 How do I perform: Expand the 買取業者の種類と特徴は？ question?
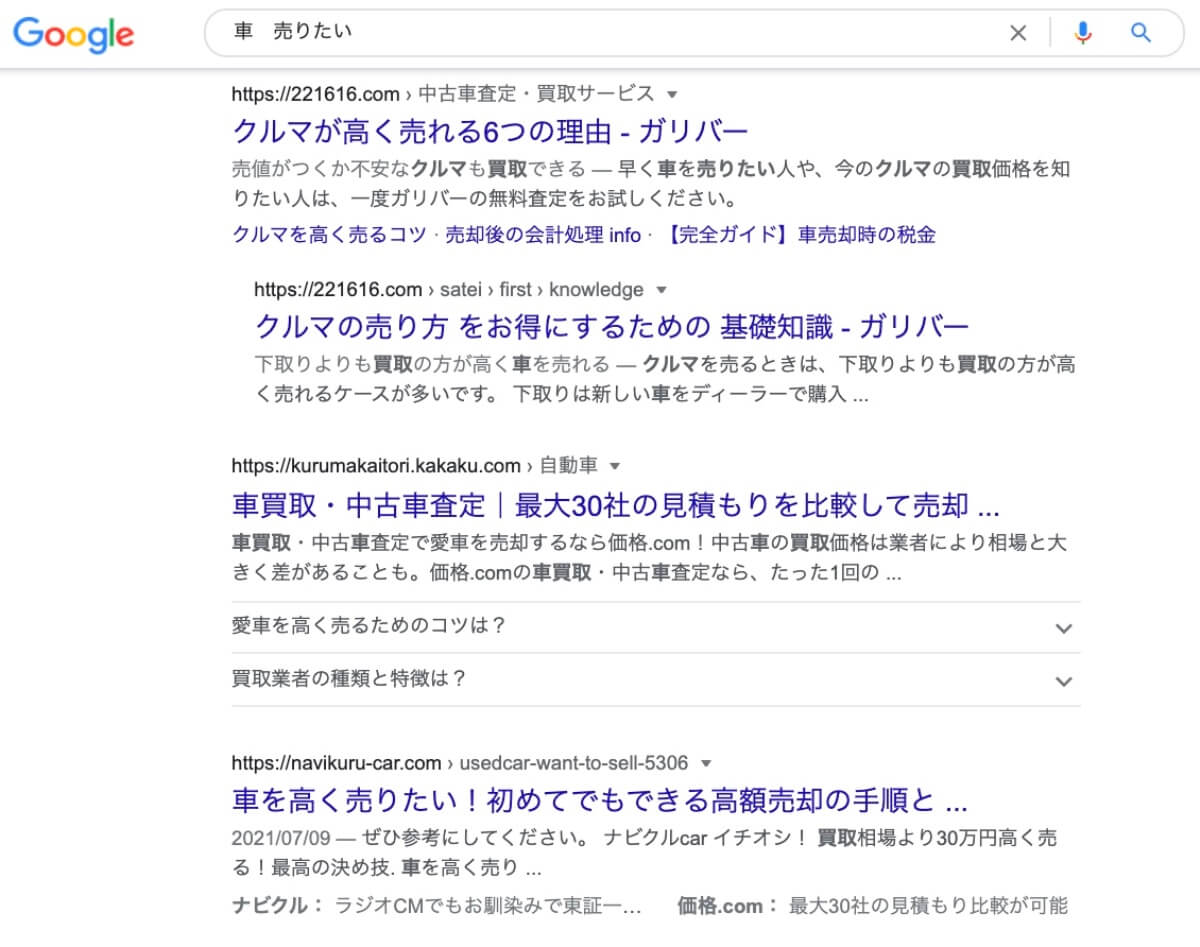click(656, 680)
